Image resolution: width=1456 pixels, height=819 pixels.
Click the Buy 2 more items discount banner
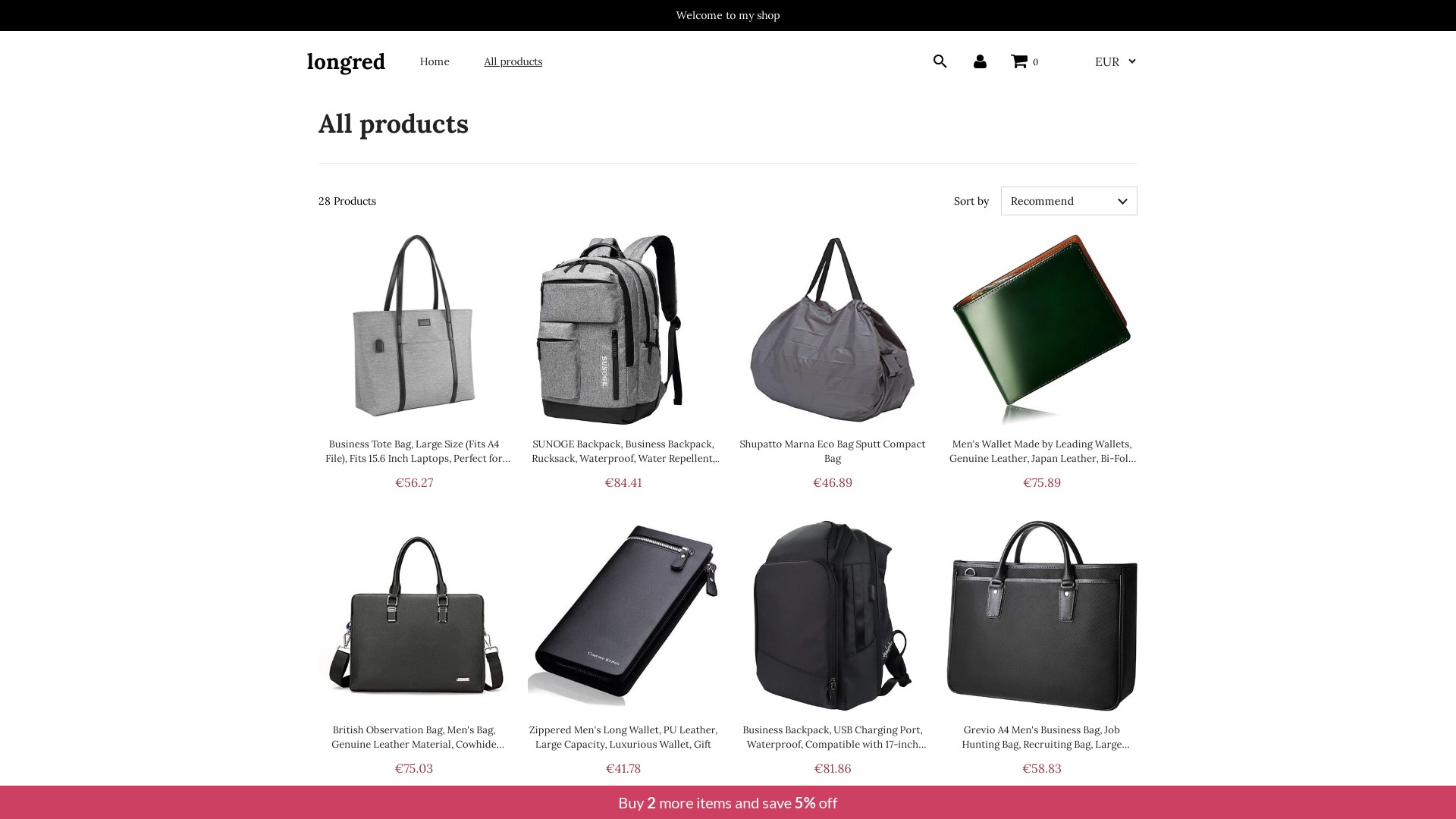[x=728, y=802]
